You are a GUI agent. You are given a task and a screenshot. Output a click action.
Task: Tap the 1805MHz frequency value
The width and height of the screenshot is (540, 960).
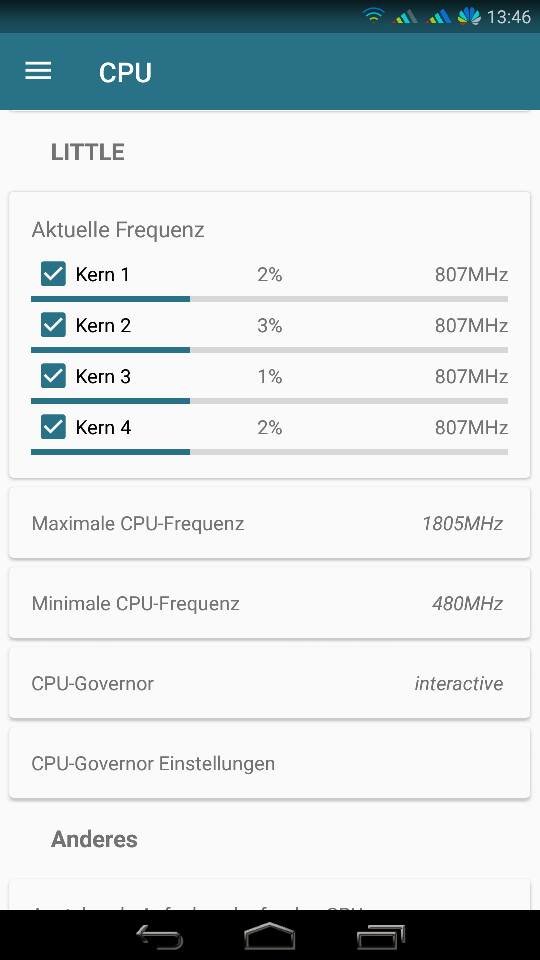pyautogui.click(x=462, y=523)
